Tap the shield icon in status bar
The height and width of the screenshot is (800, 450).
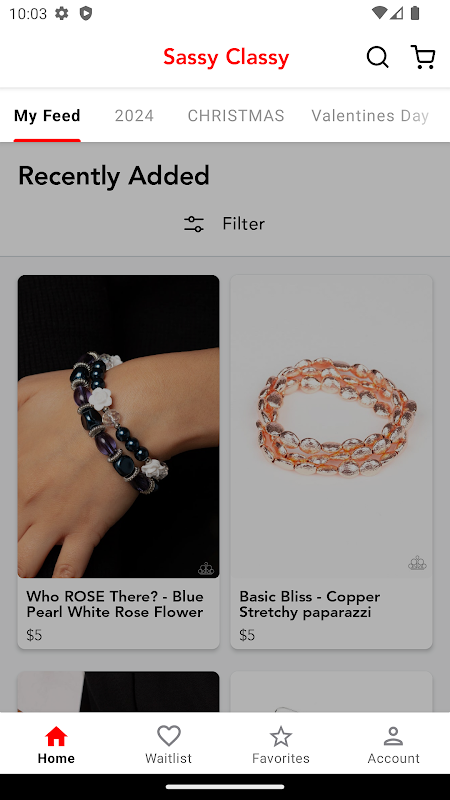click(86, 13)
